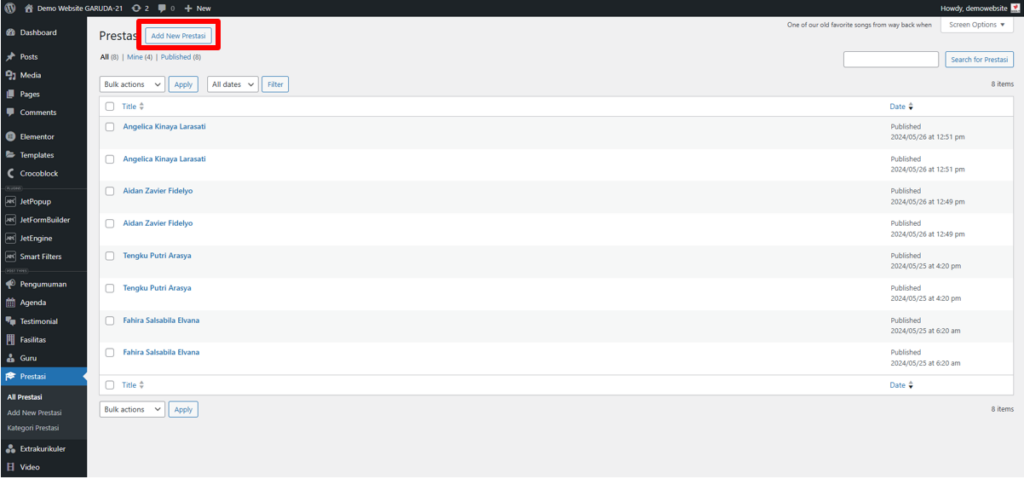Screen dimensions: 1024x479
Task: Select the first Tengku Putri Arasya checkbox
Action: click(110, 256)
